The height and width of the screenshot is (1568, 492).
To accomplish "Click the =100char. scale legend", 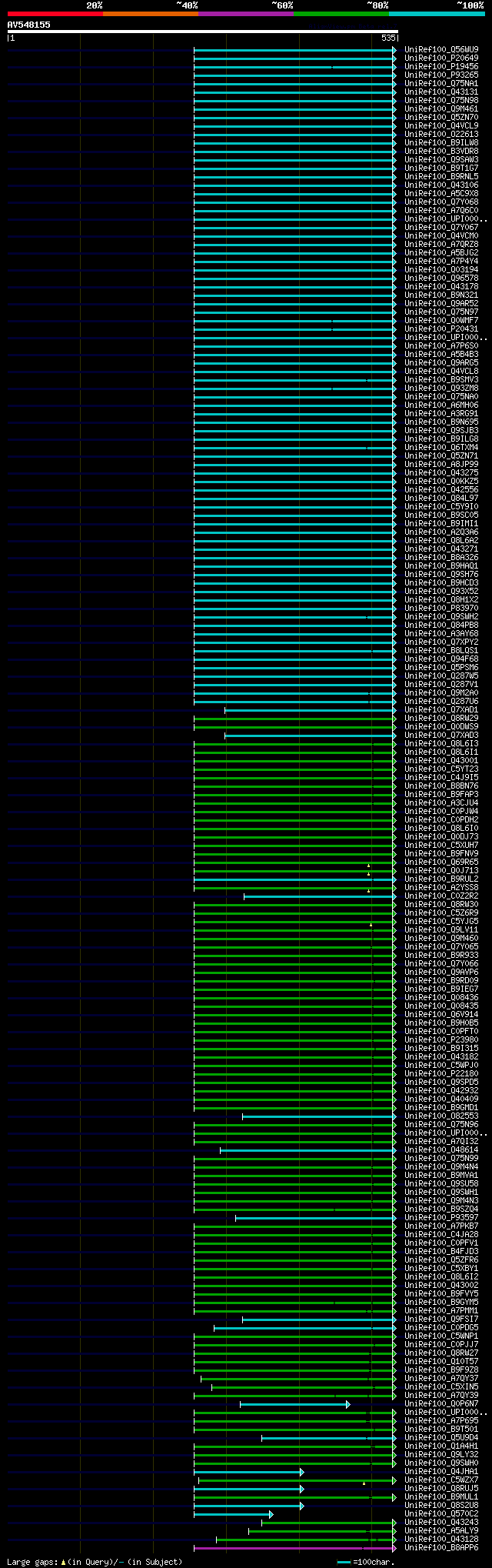I will [366, 1562].
